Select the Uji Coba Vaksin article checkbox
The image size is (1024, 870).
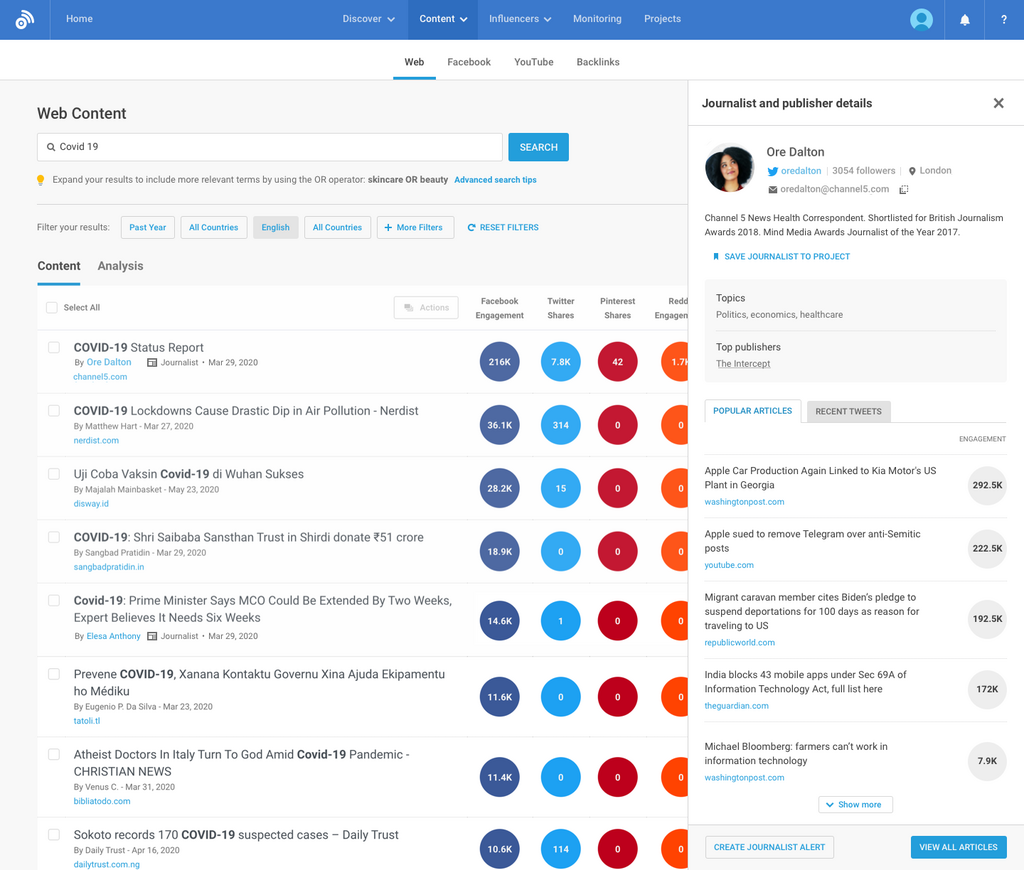click(54, 474)
